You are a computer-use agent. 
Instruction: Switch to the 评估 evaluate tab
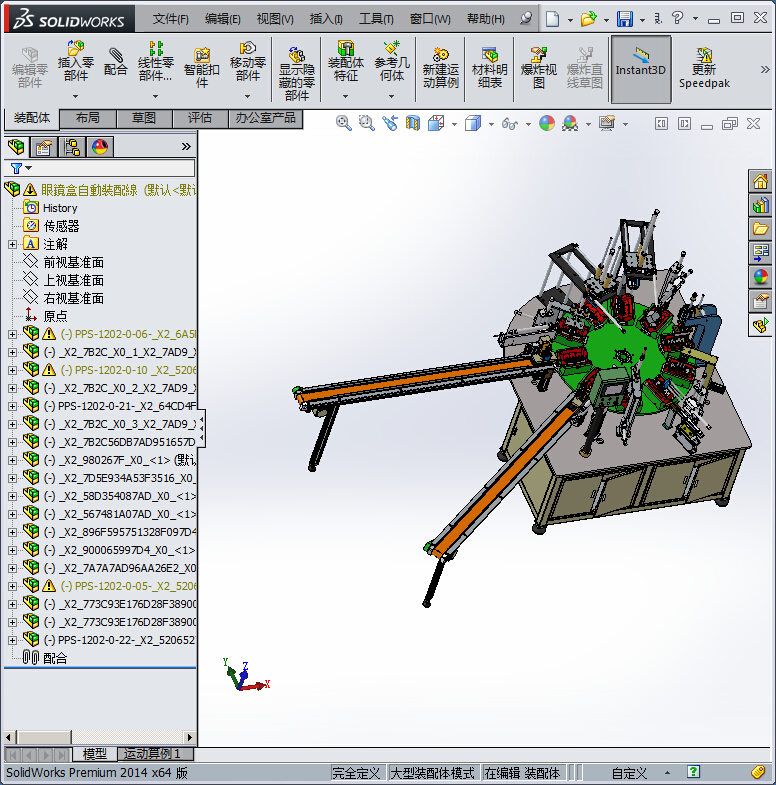pos(200,118)
